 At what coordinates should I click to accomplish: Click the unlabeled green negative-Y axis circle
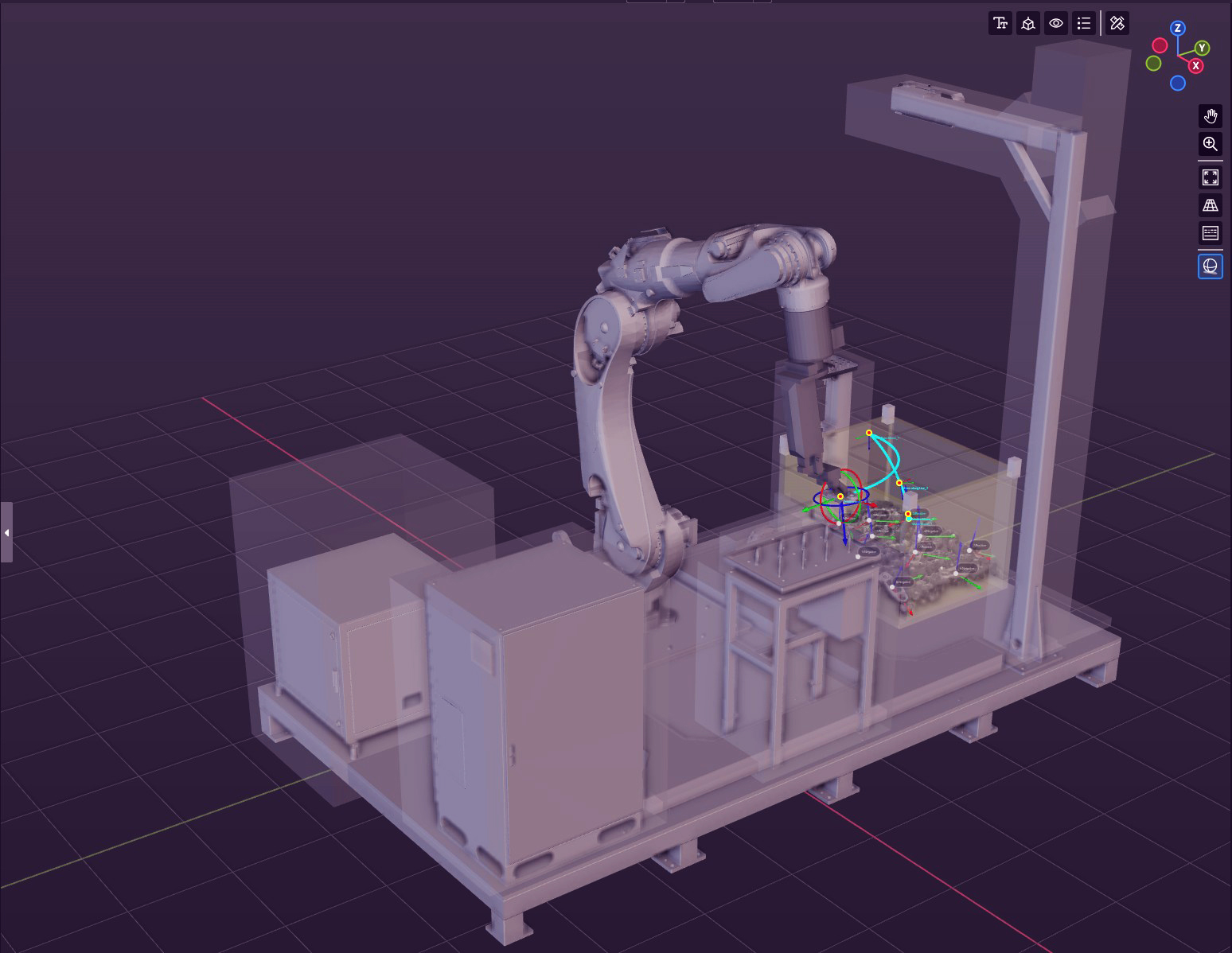tap(1153, 64)
